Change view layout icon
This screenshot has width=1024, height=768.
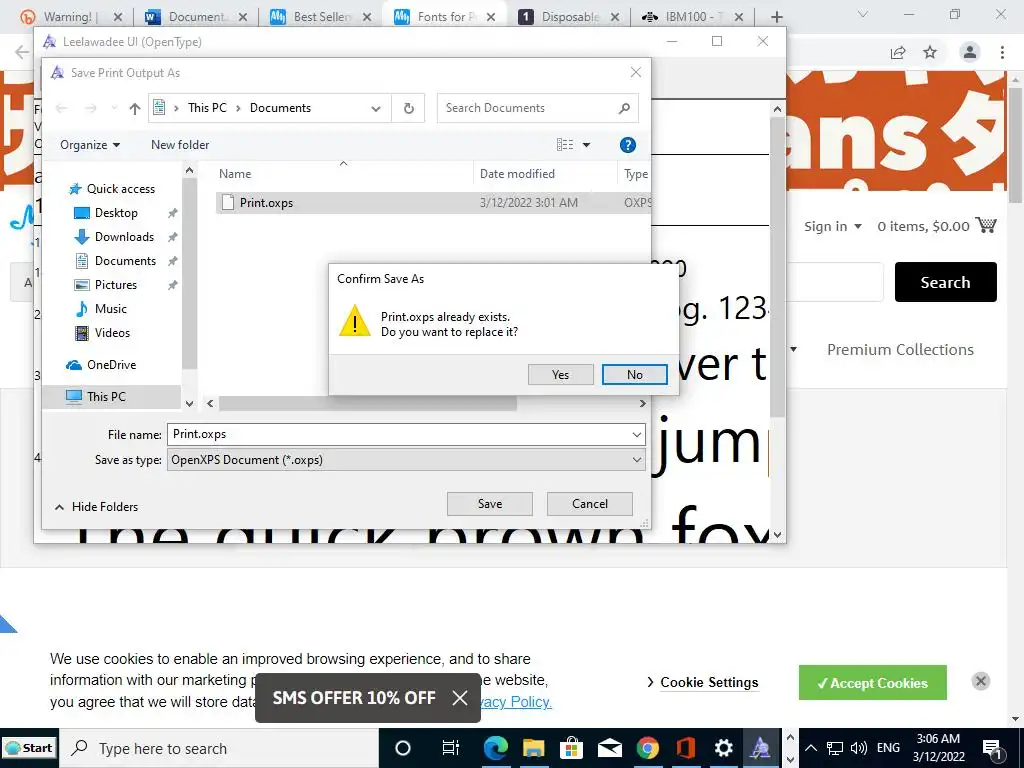tap(565, 145)
